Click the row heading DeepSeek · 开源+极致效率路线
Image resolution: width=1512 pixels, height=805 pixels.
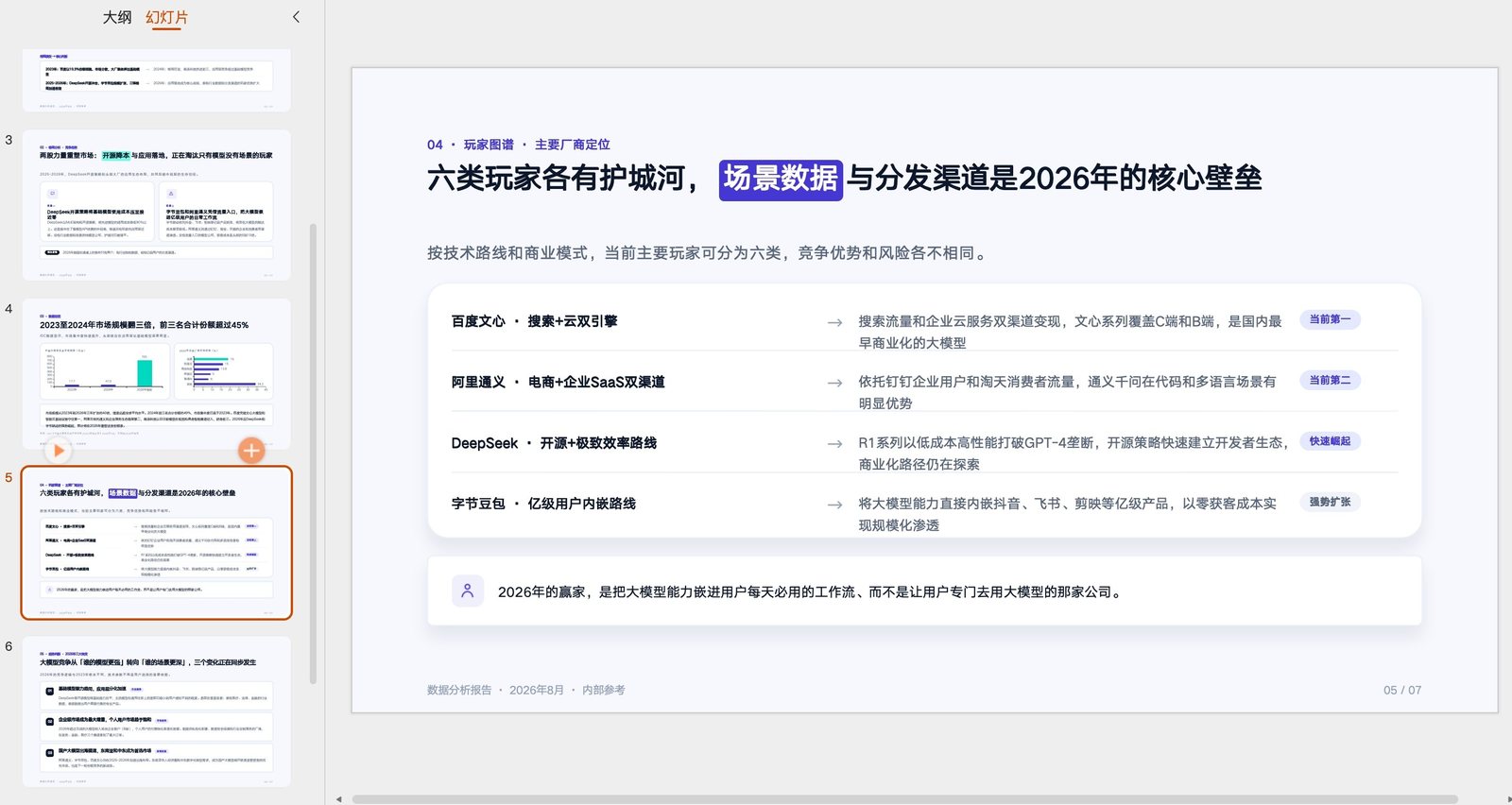(x=554, y=443)
